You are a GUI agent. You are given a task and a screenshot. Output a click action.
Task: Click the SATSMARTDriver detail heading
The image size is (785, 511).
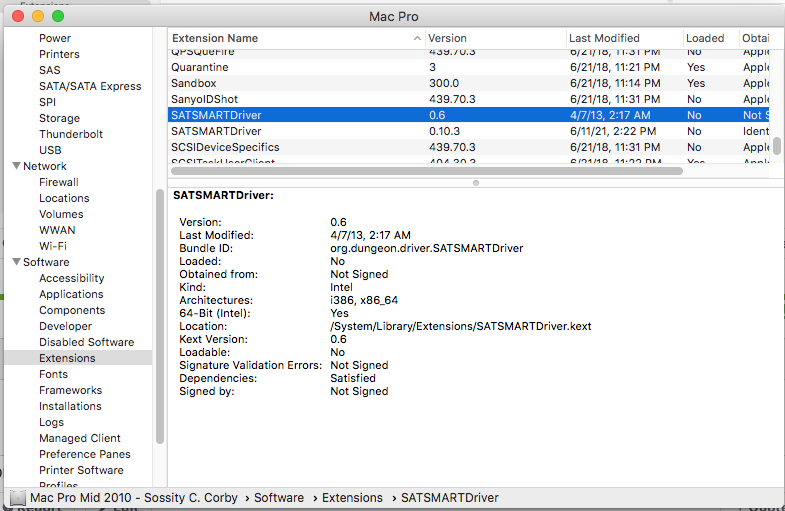click(x=223, y=195)
